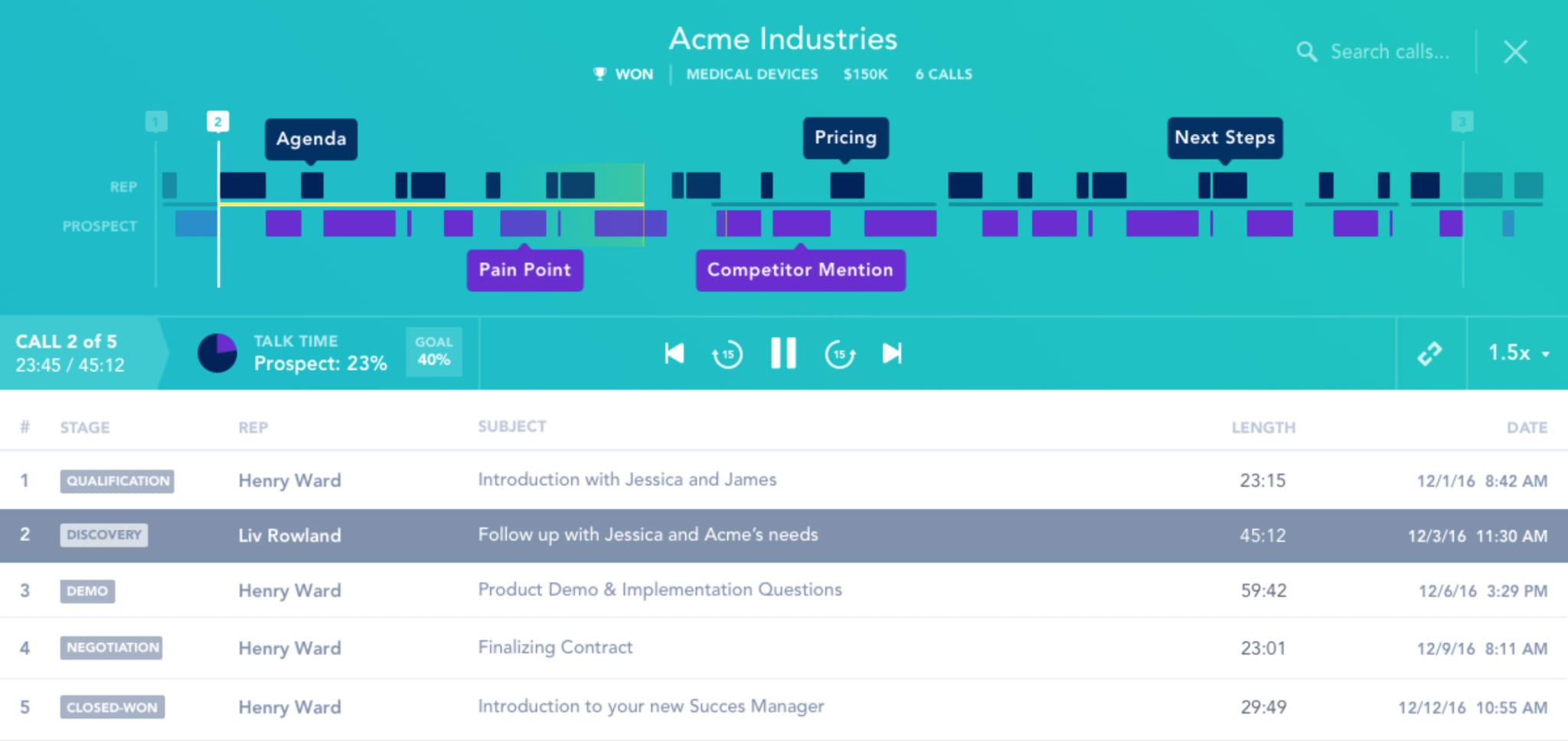Click the Acme Industries title
Viewport: 1568px width, 741px height.
pos(783,39)
